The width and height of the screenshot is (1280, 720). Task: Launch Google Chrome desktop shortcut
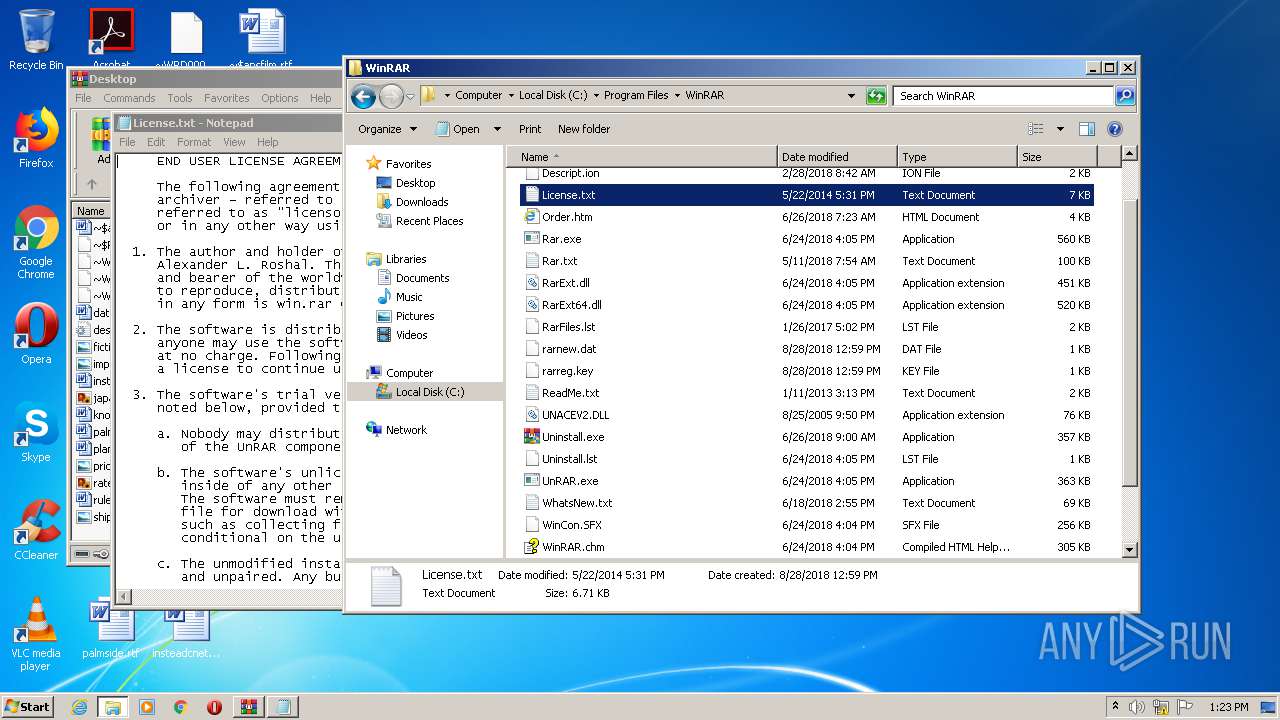[36, 242]
